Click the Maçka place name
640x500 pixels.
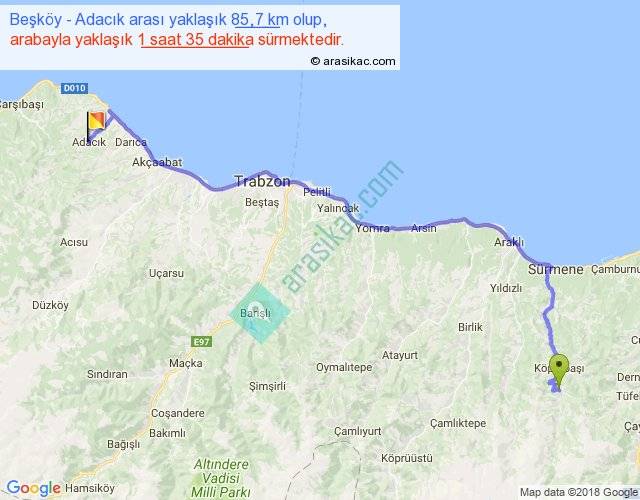coord(186,362)
